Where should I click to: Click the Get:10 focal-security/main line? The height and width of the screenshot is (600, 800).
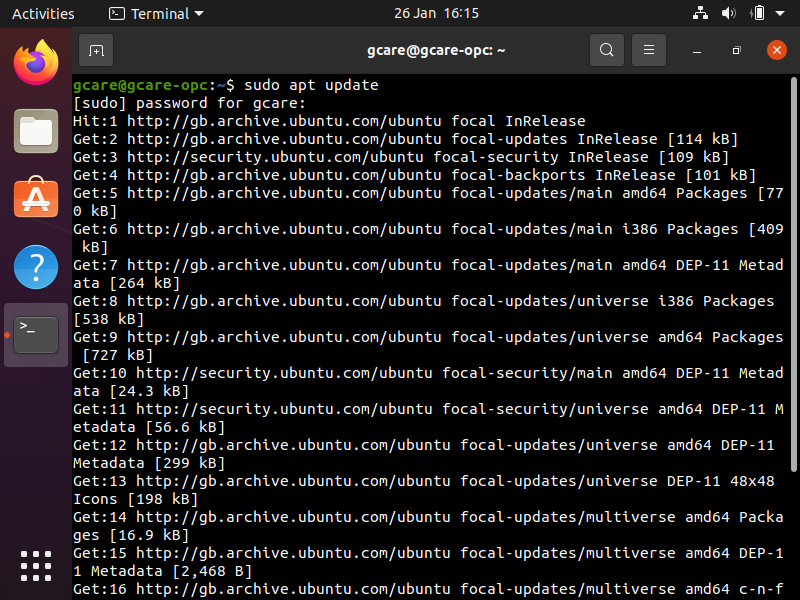pyautogui.click(x=428, y=373)
